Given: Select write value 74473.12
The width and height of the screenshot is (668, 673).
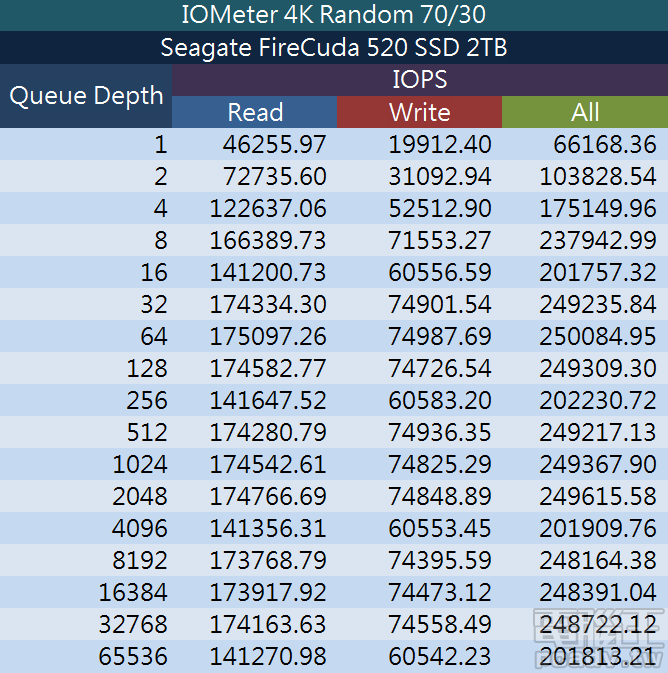Looking at the screenshot, I should click(440, 592).
